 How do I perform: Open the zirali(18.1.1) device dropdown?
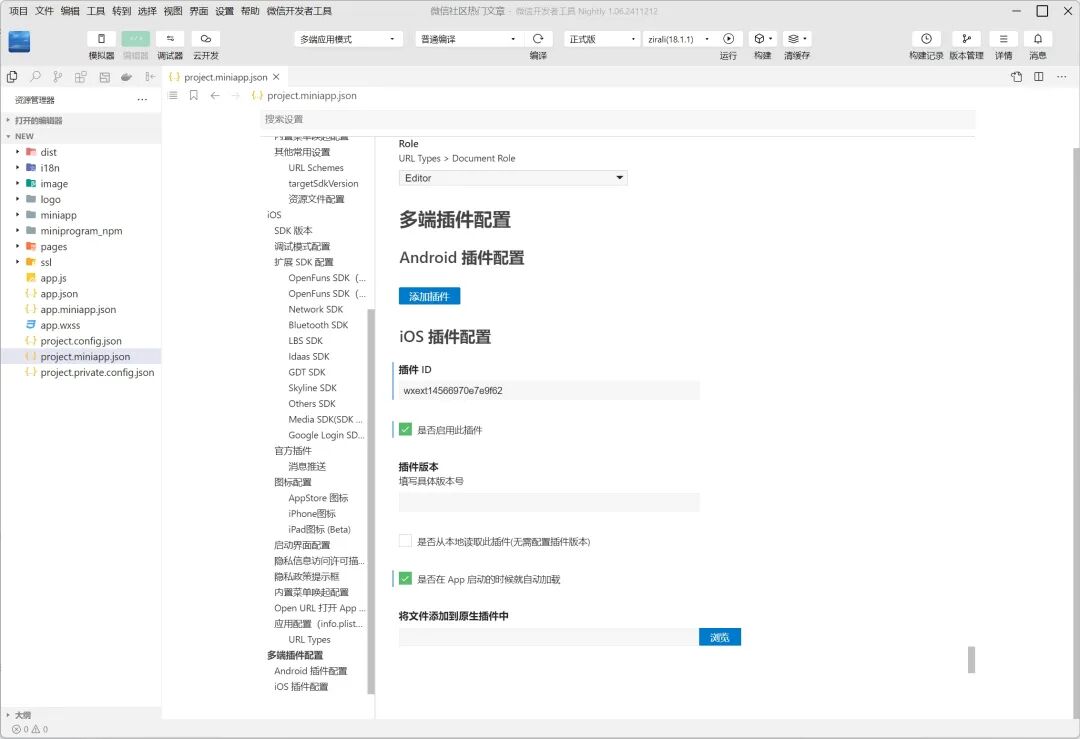[678, 39]
